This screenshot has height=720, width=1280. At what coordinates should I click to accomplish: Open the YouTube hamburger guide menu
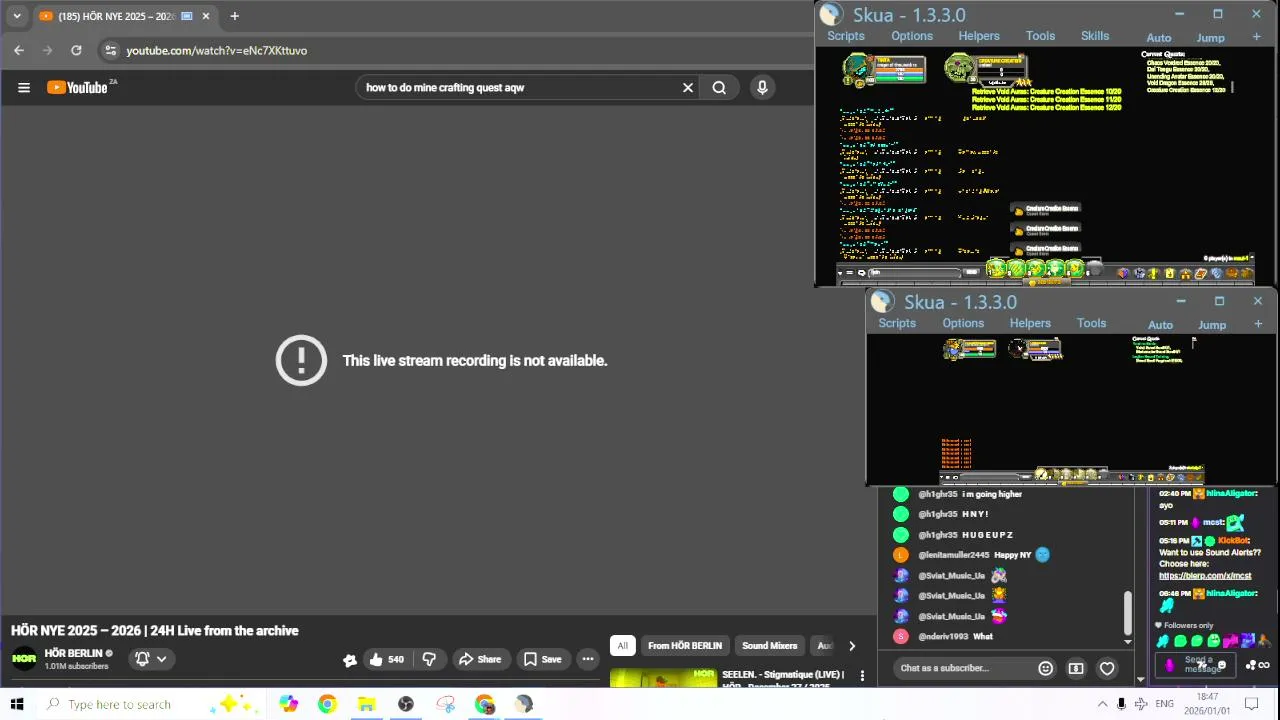tap(24, 87)
